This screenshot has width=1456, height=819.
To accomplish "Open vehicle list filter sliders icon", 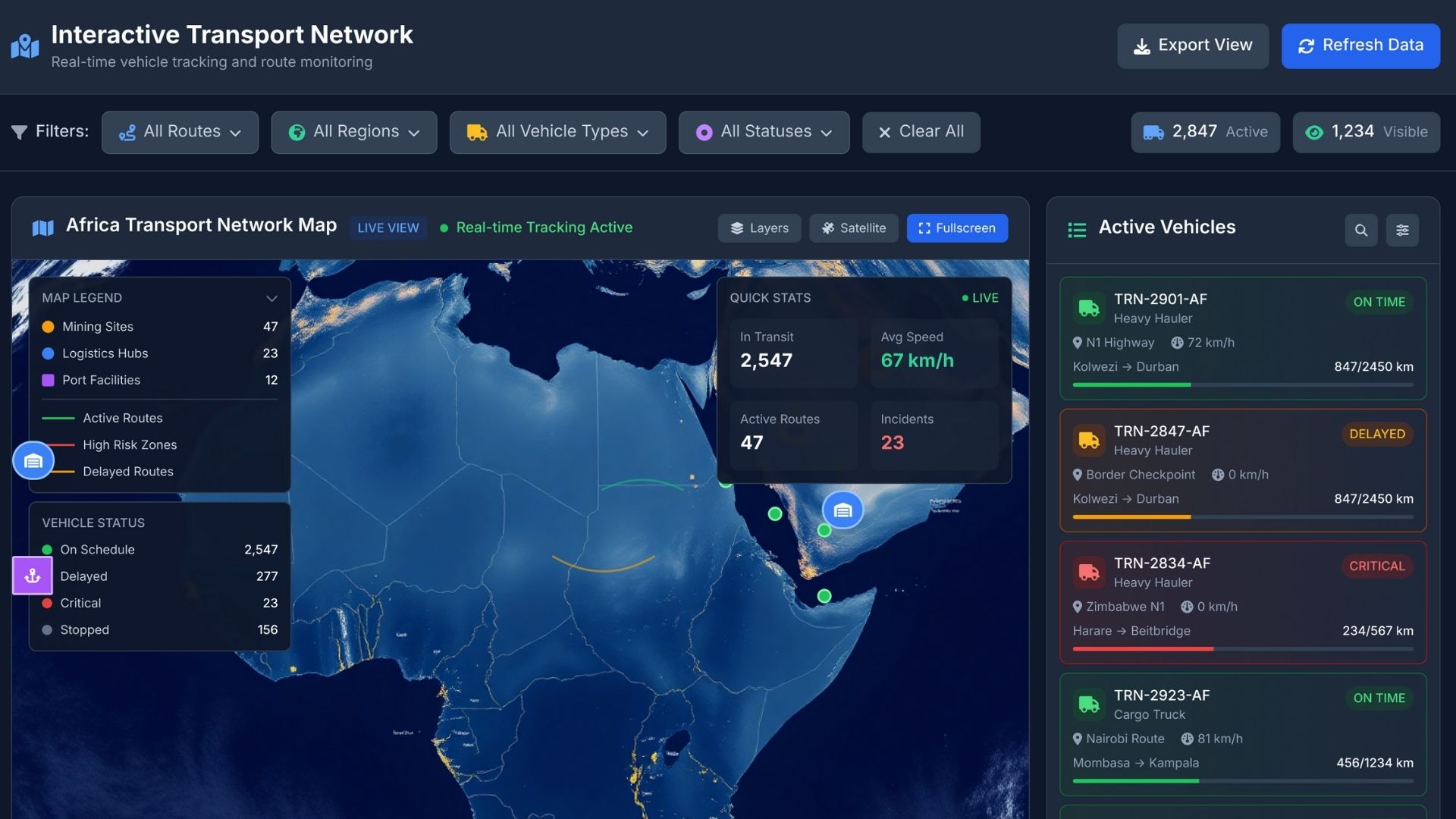I will pyautogui.click(x=1402, y=230).
